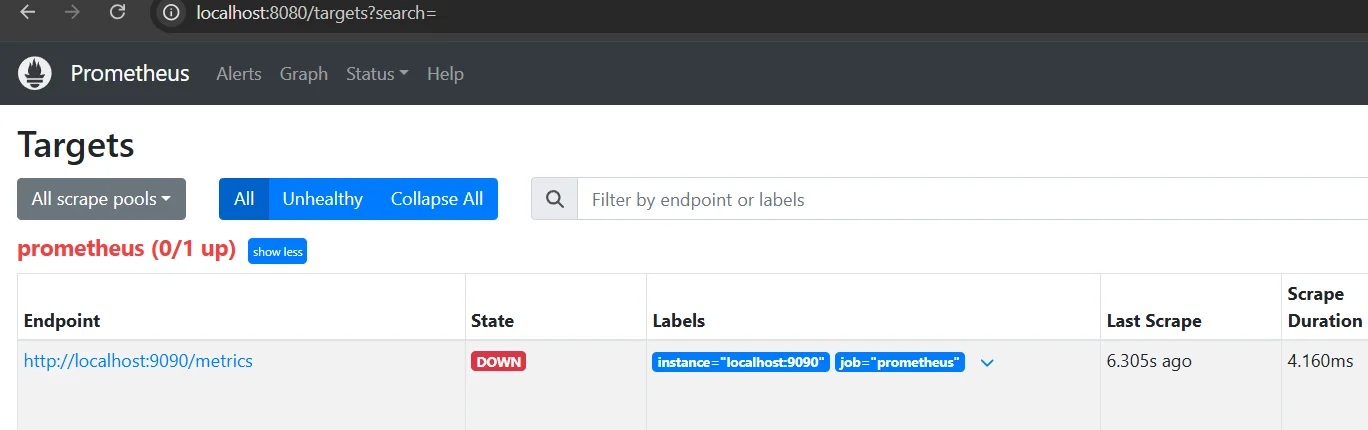Screen dimensions: 1368x430
Task: Go back using browser back arrow
Action: click(x=28, y=13)
